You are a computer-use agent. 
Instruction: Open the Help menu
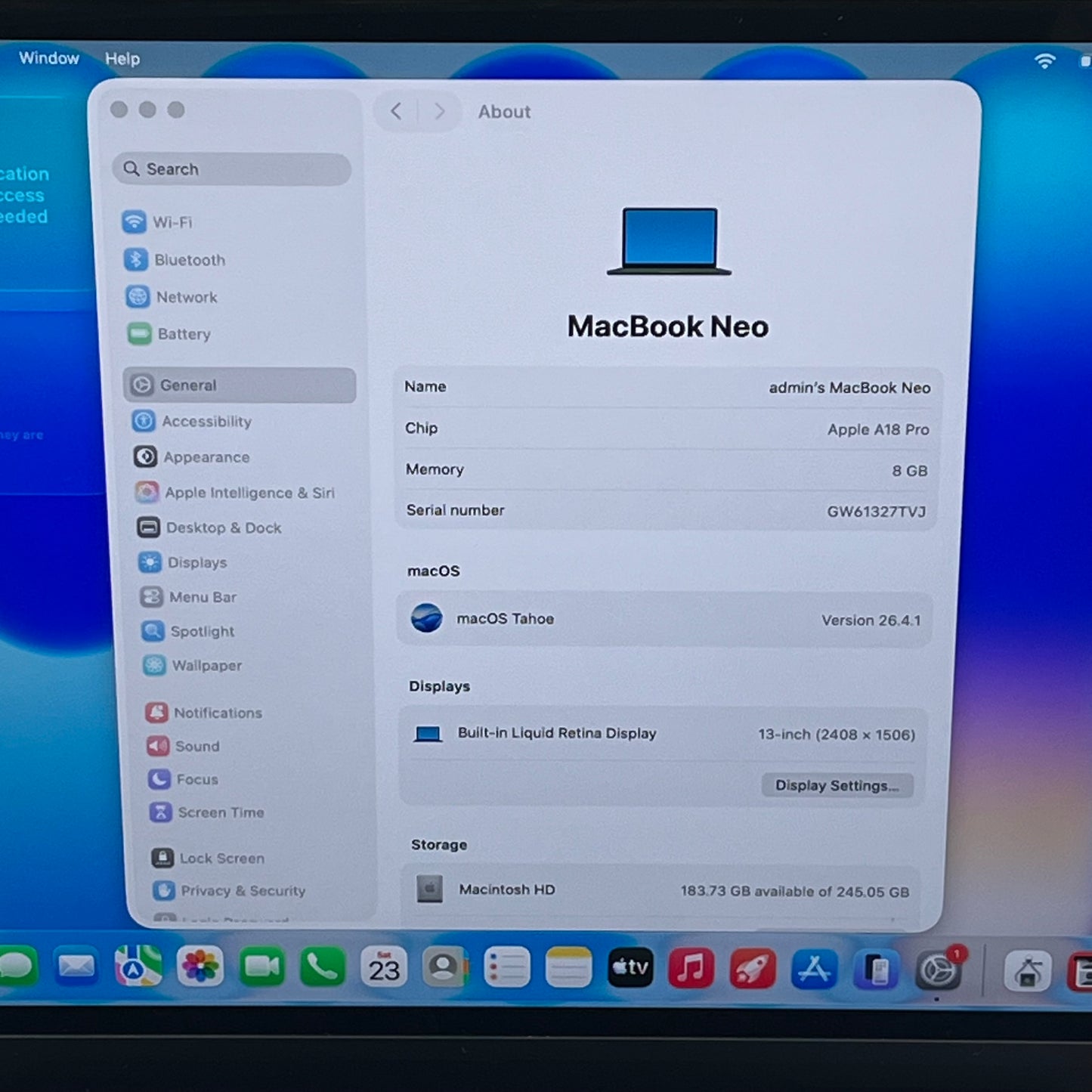point(122,59)
